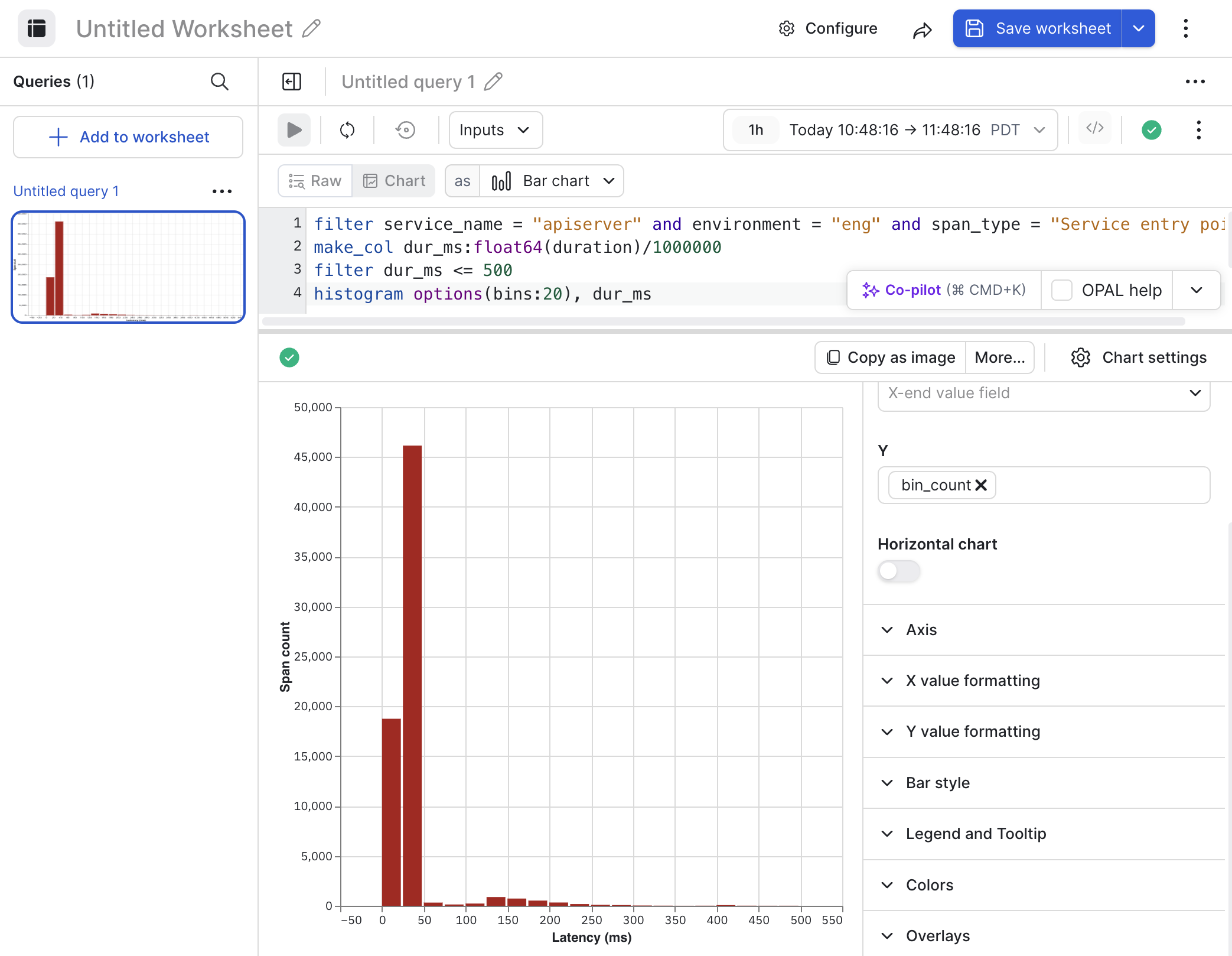Switch to the Chart view tab
This screenshot has height=956, width=1232.
click(394, 181)
